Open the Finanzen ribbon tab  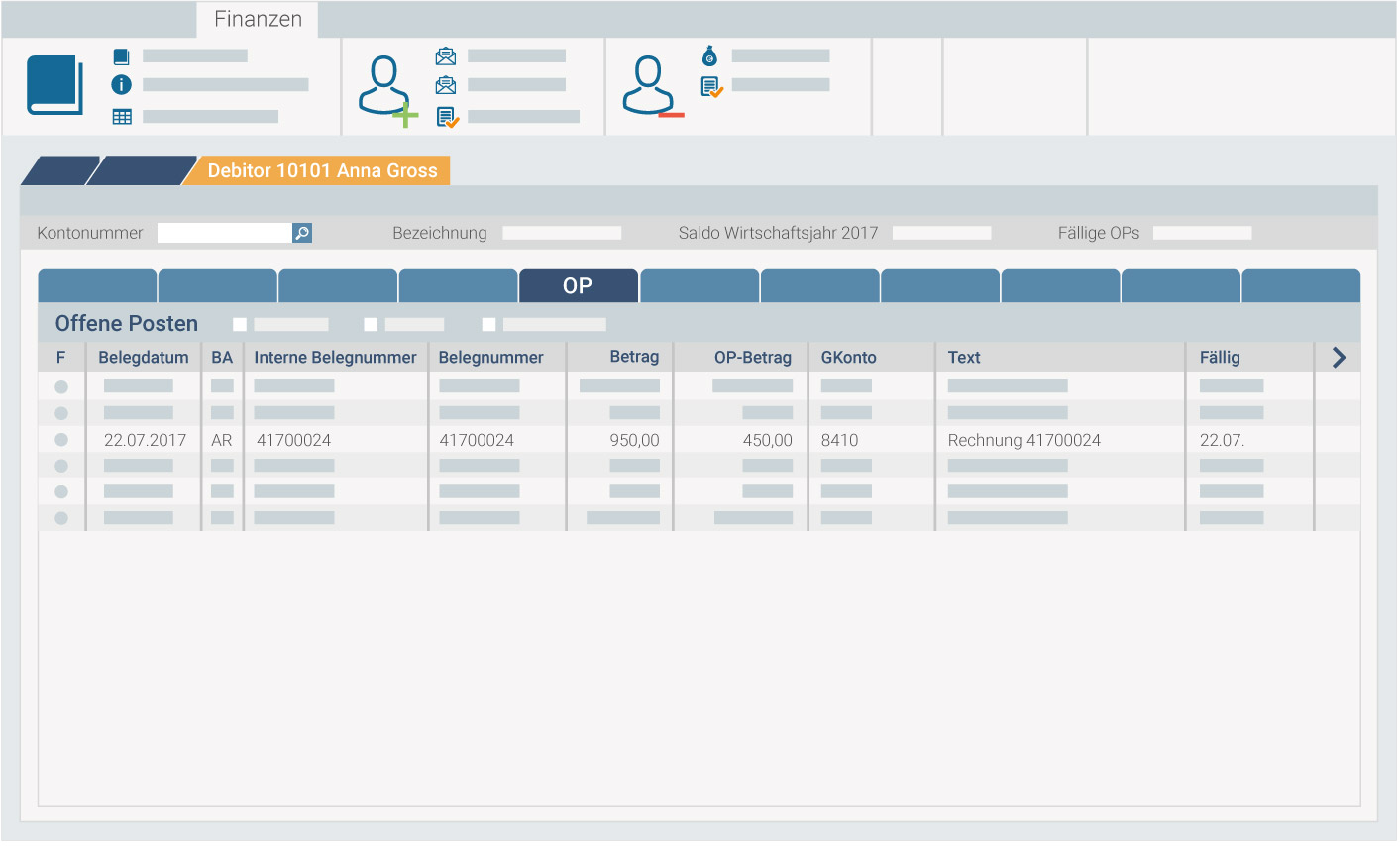click(x=258, y=19)
